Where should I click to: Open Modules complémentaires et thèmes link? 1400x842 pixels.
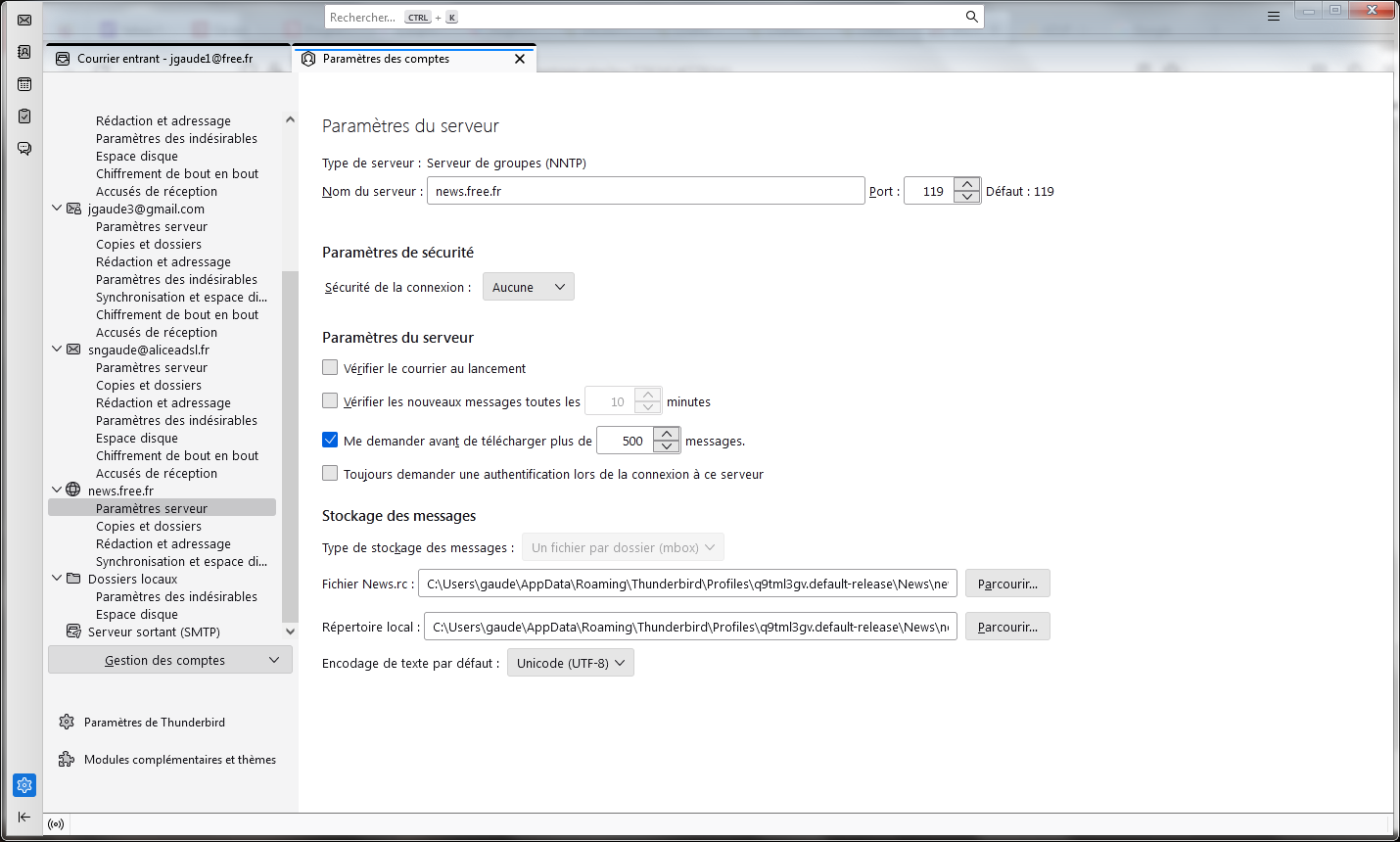point(180,760)
